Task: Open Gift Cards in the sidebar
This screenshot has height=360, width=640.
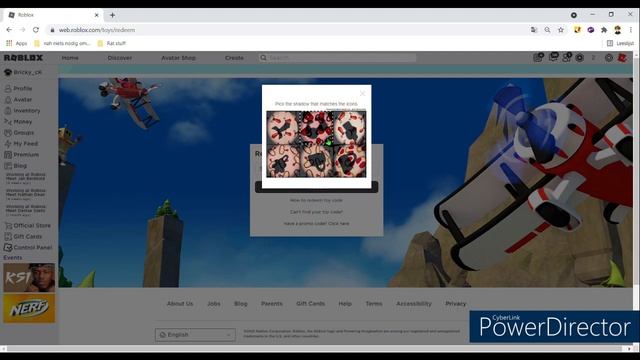Action: click(23, 236)
